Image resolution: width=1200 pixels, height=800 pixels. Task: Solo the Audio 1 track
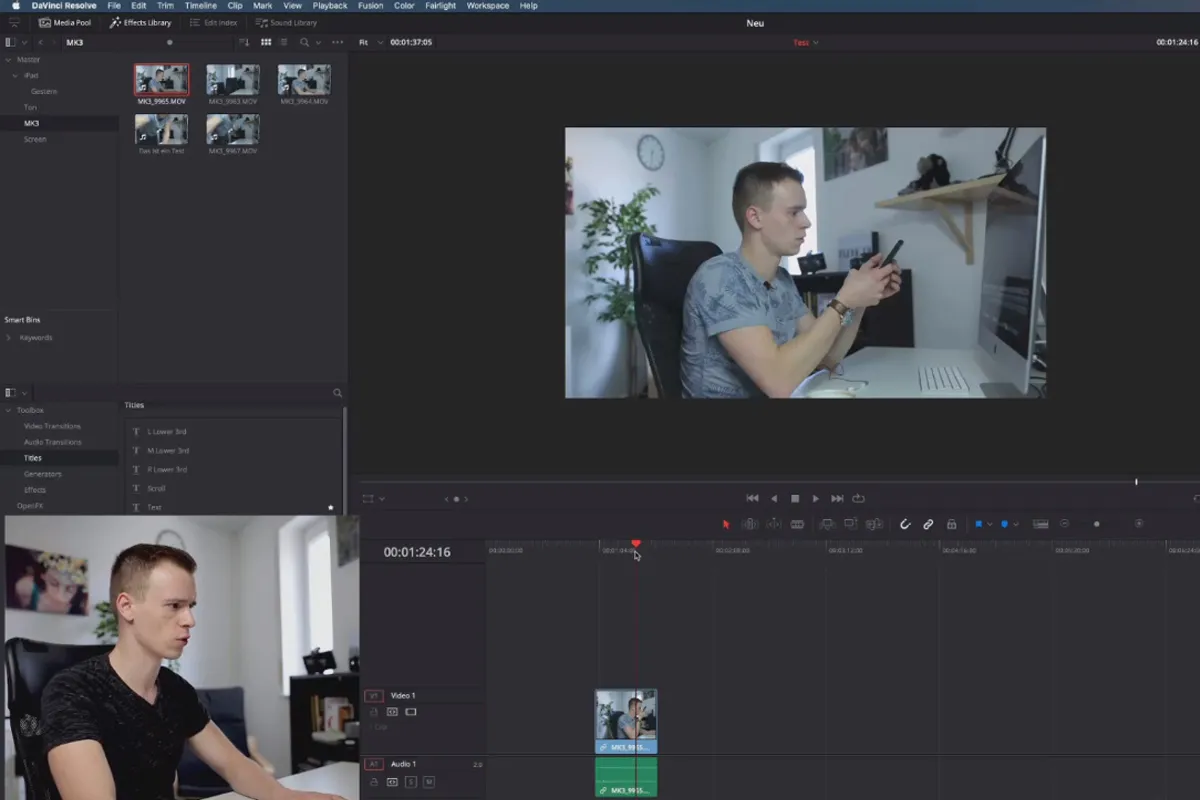tap(411, 782)
